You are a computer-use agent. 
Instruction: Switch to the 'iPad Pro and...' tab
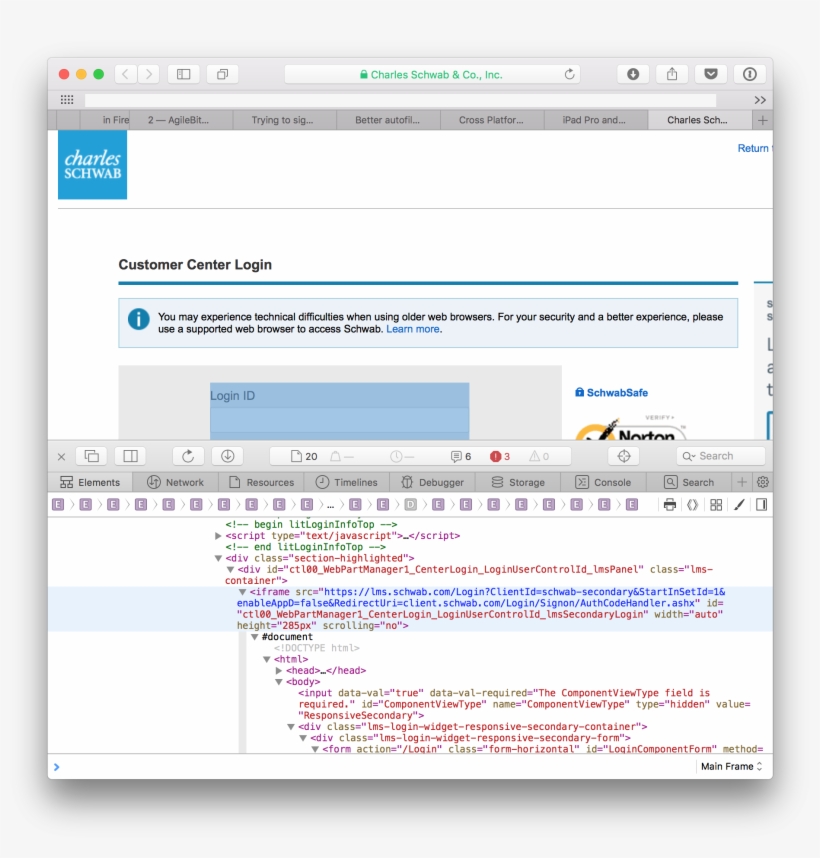[x=594, y=120]
